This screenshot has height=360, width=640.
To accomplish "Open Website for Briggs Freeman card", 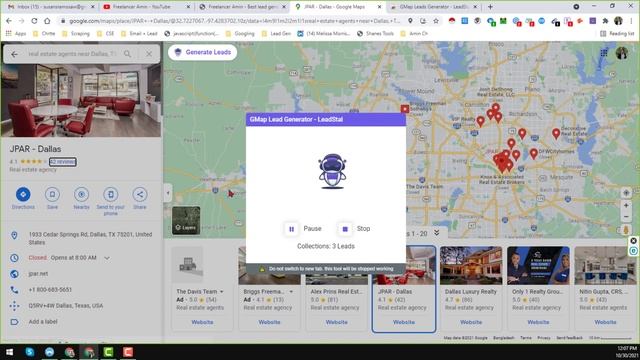I will pos(269,322).
